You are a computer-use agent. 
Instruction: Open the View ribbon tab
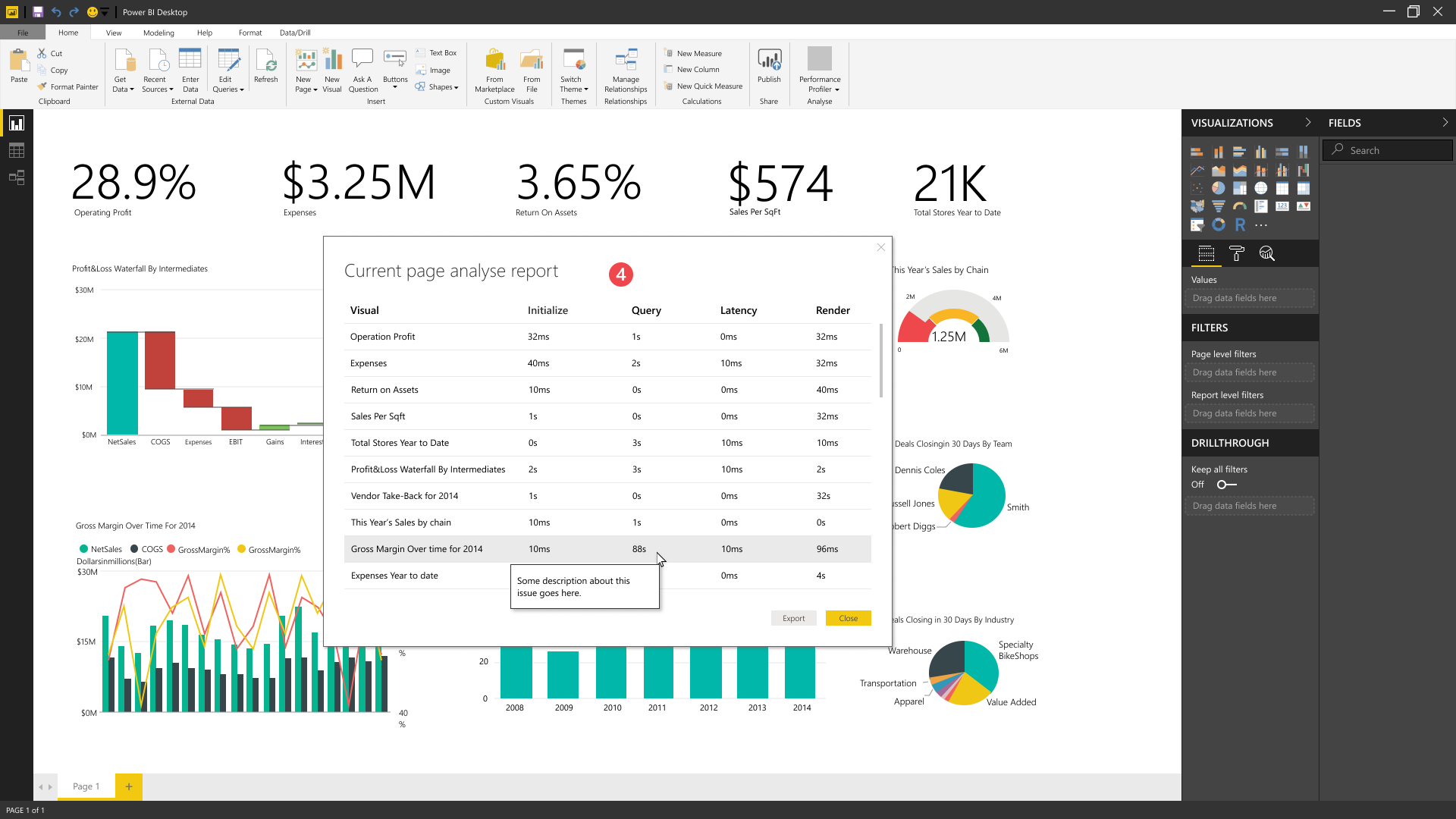coord(114,33)
